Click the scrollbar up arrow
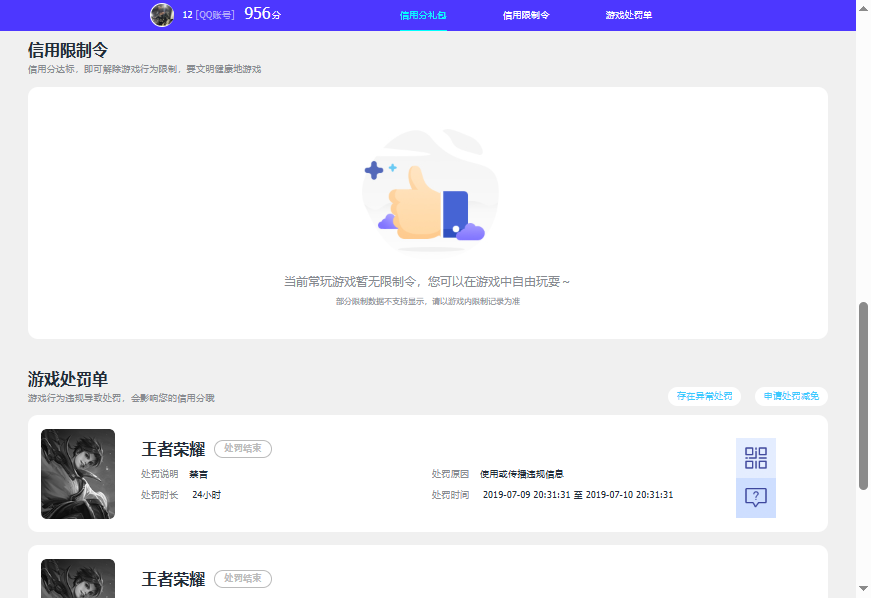This screenshot has height=598, width=871. tap(863, 7)
